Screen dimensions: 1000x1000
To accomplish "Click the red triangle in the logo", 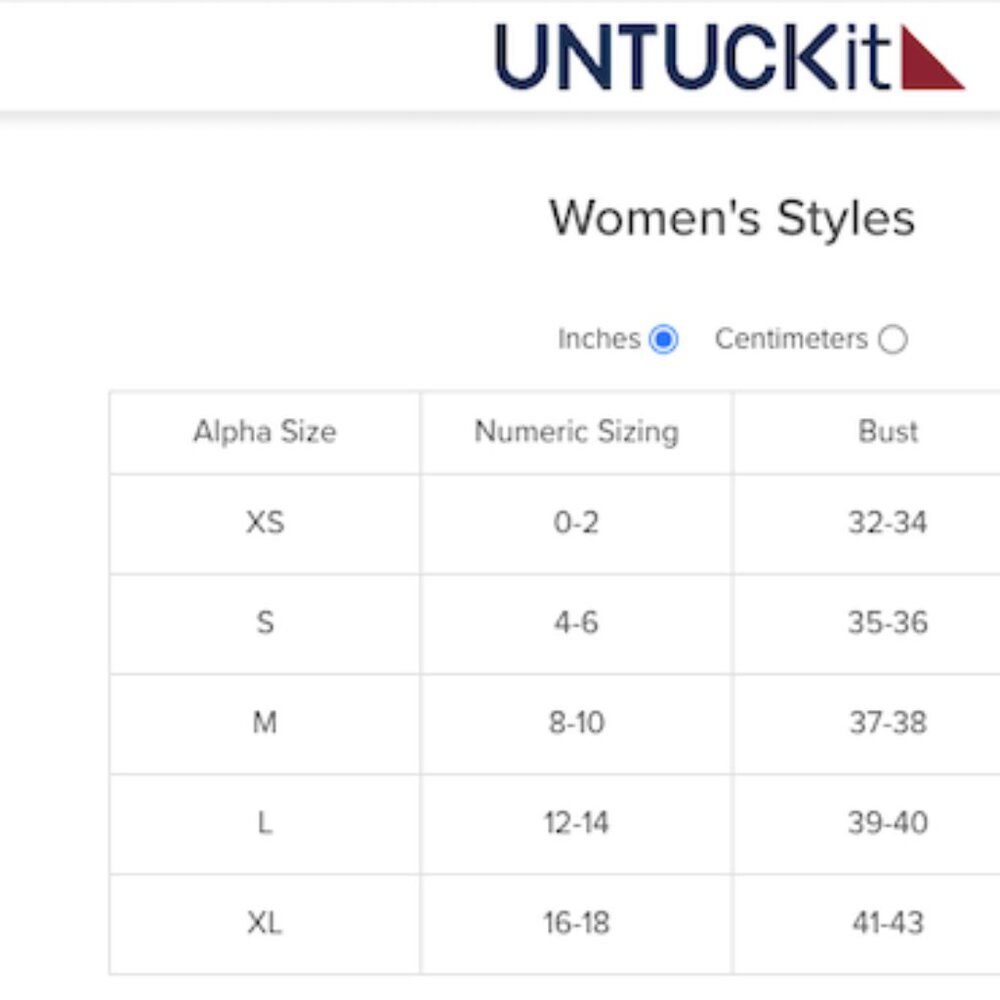I will [x=932, y=57].
